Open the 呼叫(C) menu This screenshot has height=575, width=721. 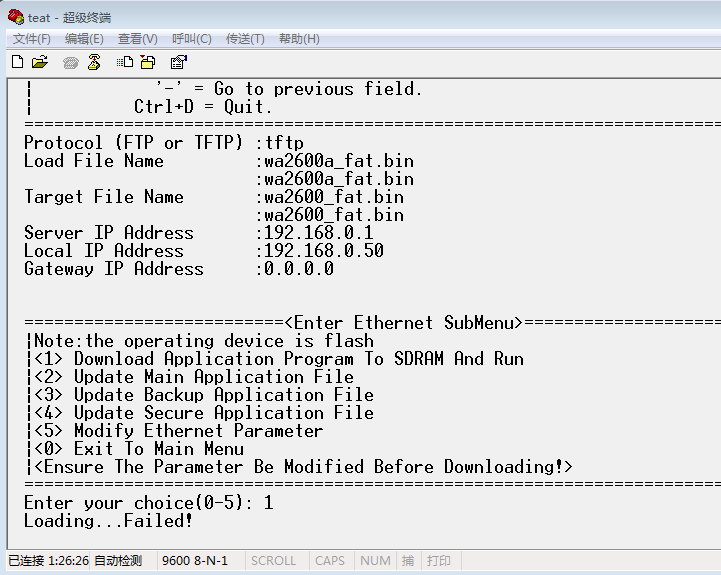191,39
